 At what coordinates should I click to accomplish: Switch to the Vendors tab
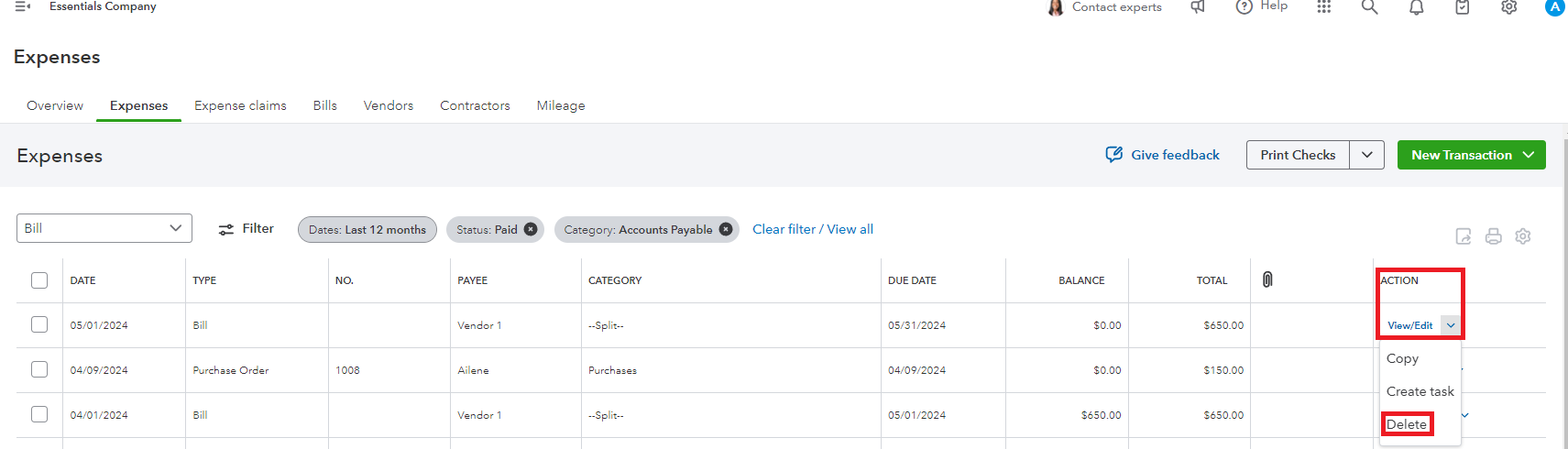(x=389, y=105)
